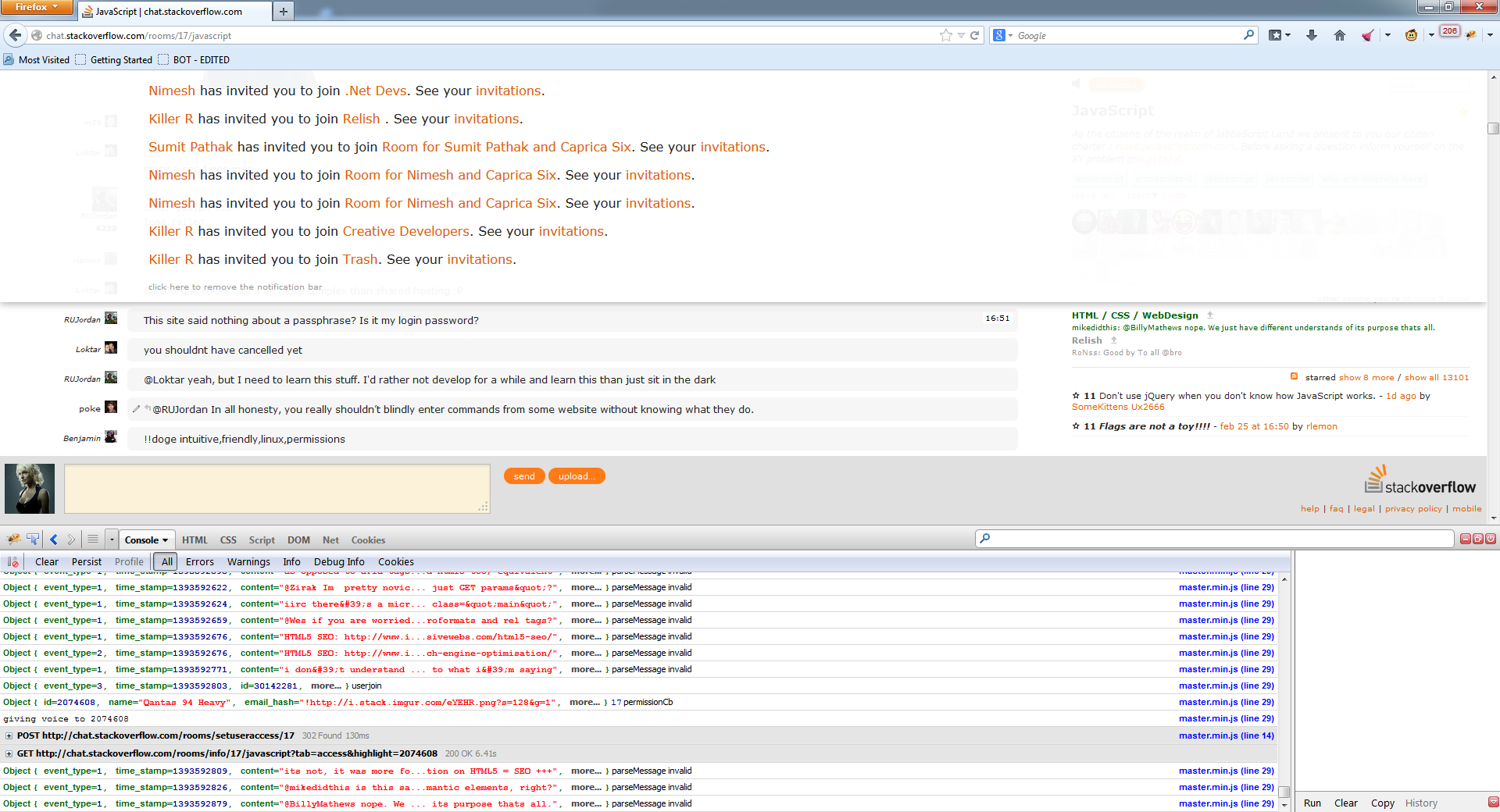The height and width of the screenshot is (812, 1500).
Task: Toggle break on all errors icon
Action: [x=13, y=561]
